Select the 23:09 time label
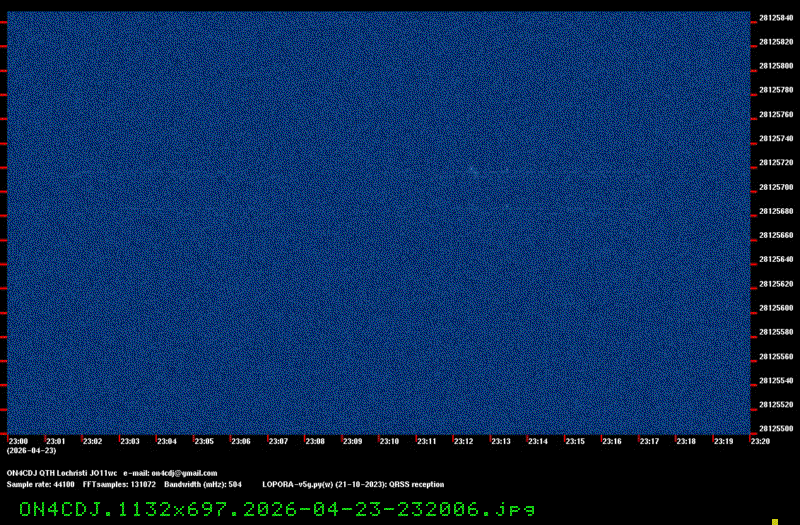 352,441
